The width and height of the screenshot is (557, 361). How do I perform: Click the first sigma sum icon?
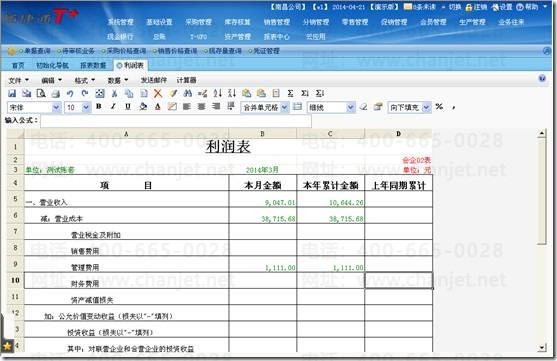point(290,93)
